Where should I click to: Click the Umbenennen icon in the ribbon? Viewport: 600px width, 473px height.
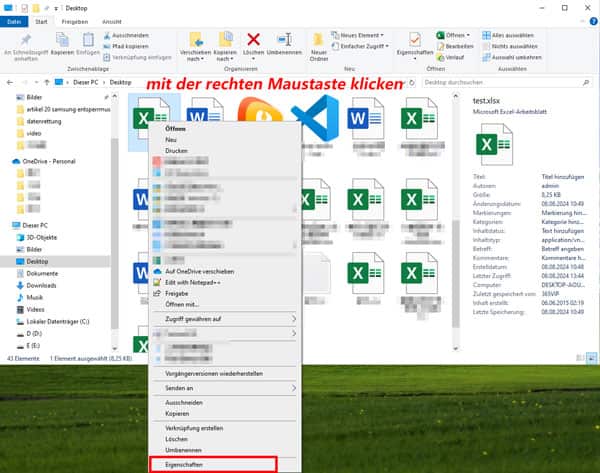(x=289, y=41)
